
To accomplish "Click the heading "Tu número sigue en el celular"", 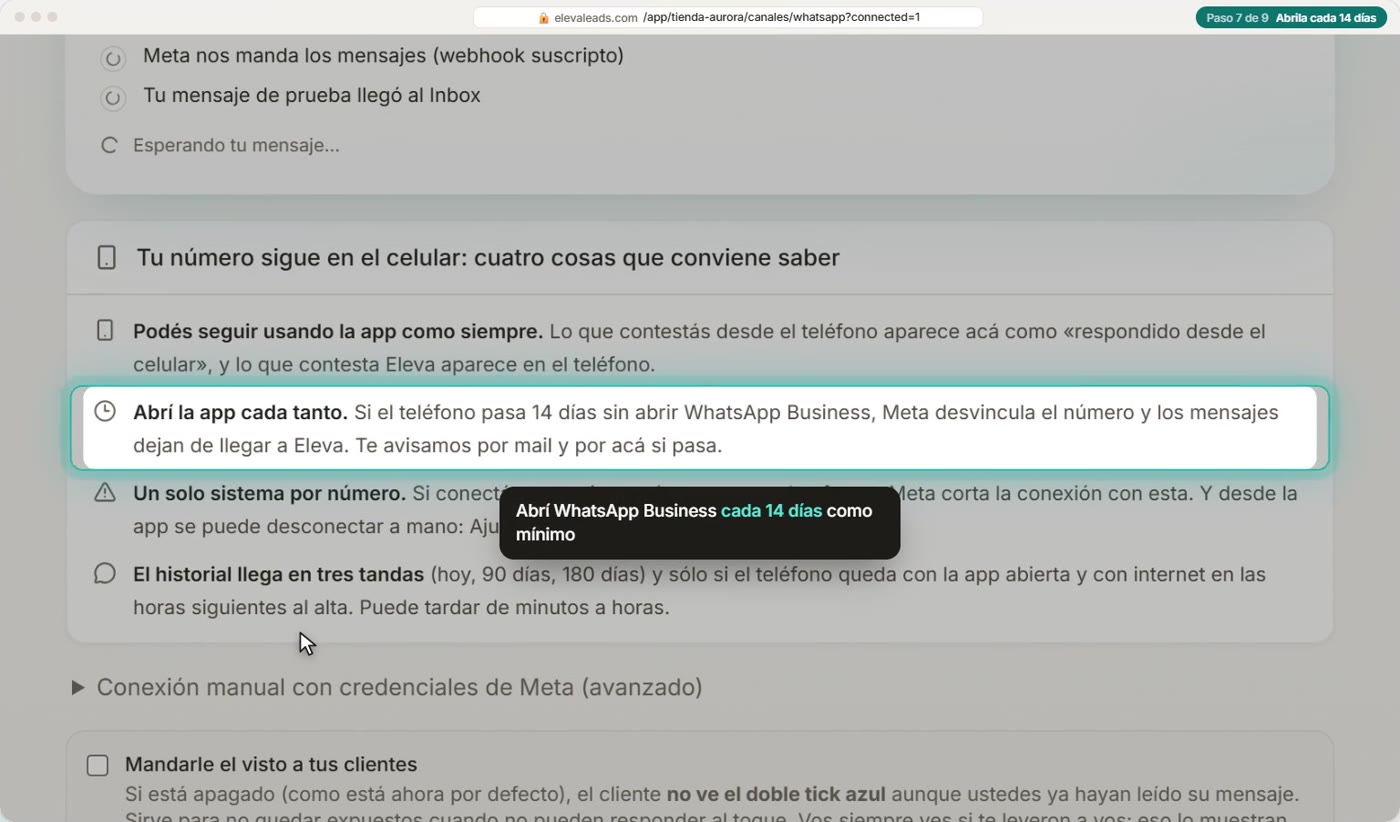I will click(488, 258).
